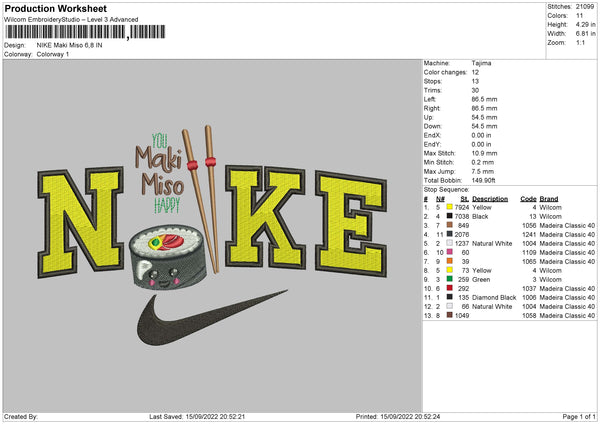600x424 pixels.
Task: Click the Max Jump value '7.5 mm'
Action: tap(483, 171)
